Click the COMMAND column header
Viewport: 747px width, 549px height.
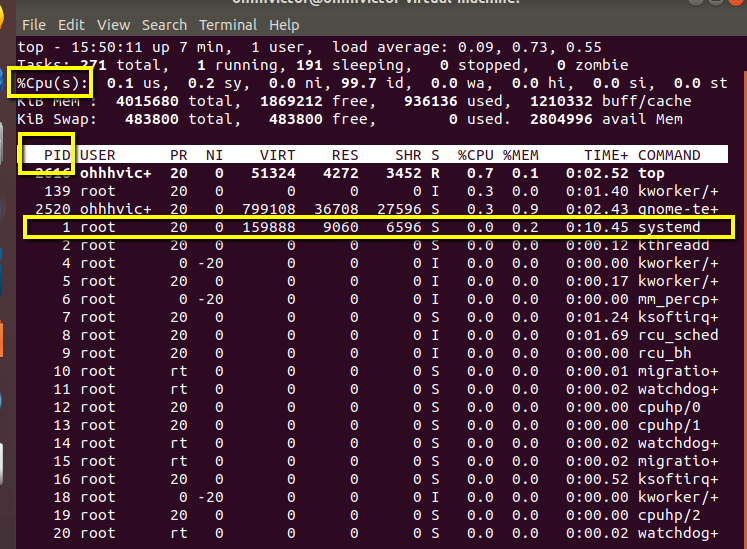pos(669,155)
